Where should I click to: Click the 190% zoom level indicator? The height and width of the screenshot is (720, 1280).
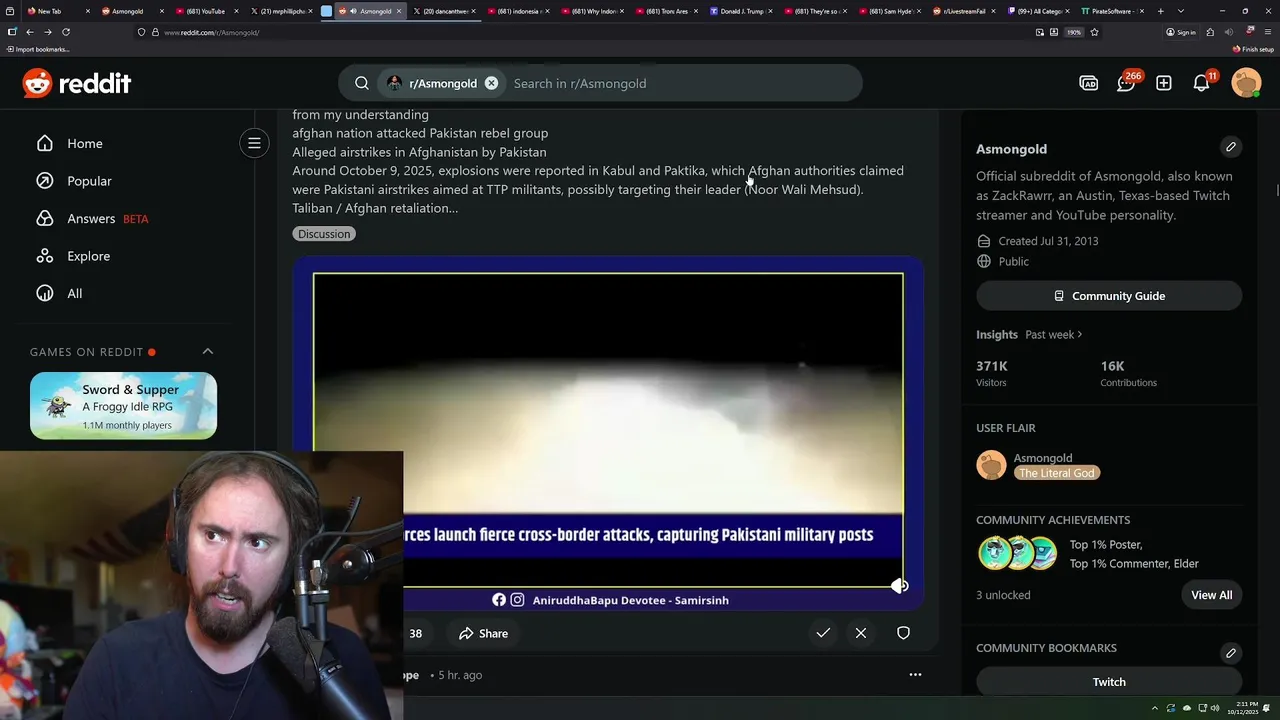click(x=1074, y=32)
